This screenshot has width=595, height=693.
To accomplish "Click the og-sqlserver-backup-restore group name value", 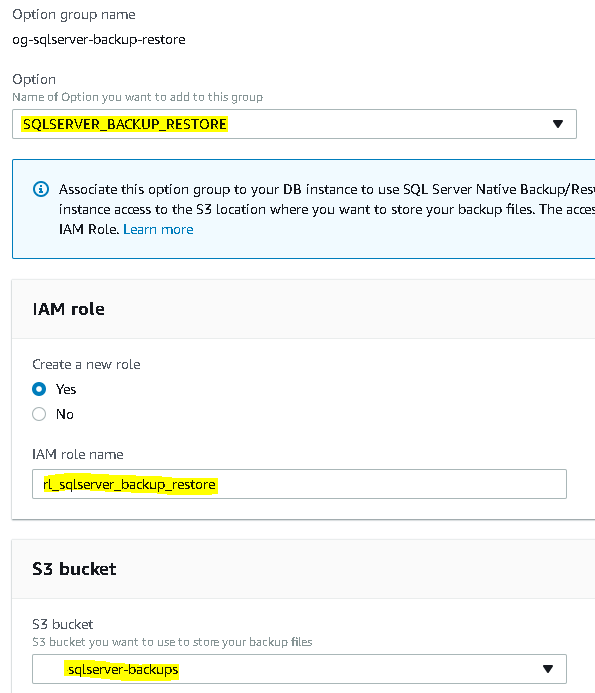I will 99,39.
